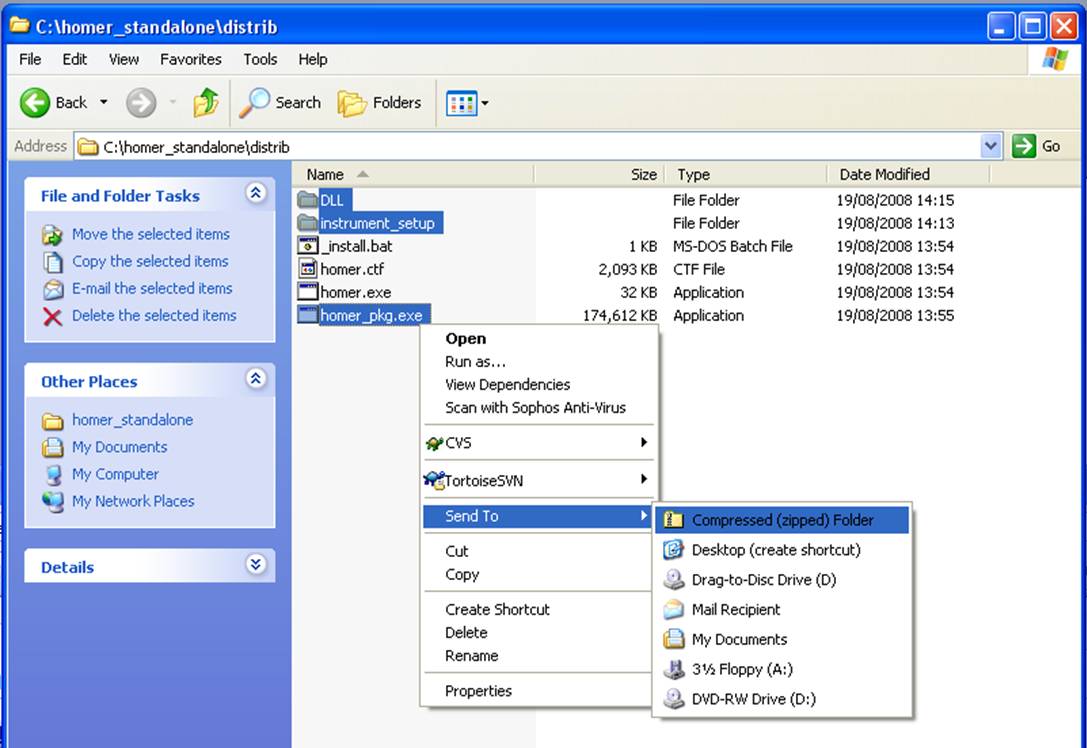Viewport: 1087px width, 748px height.
Task: Toggle the Folders pane button
Action: [380, 102]
